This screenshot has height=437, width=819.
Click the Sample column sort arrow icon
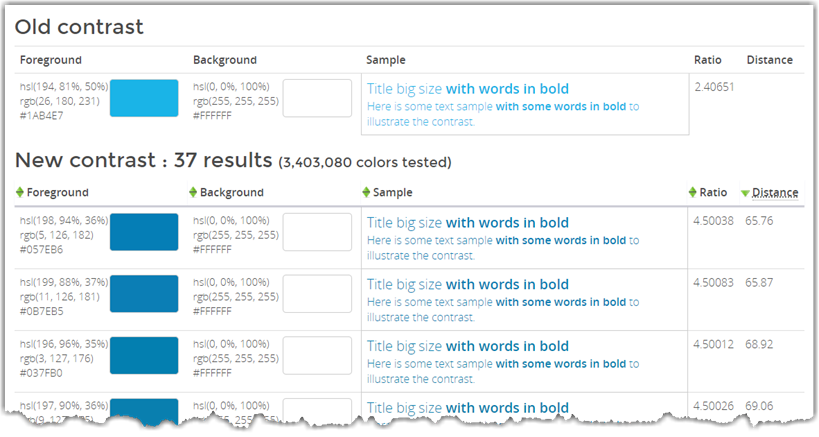point(366,192)
